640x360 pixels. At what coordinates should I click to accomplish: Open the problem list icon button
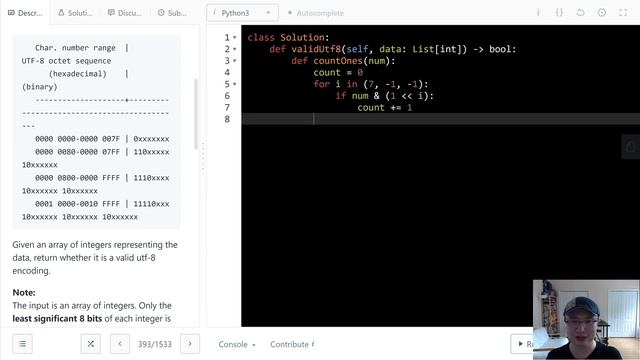pos(22,344)
